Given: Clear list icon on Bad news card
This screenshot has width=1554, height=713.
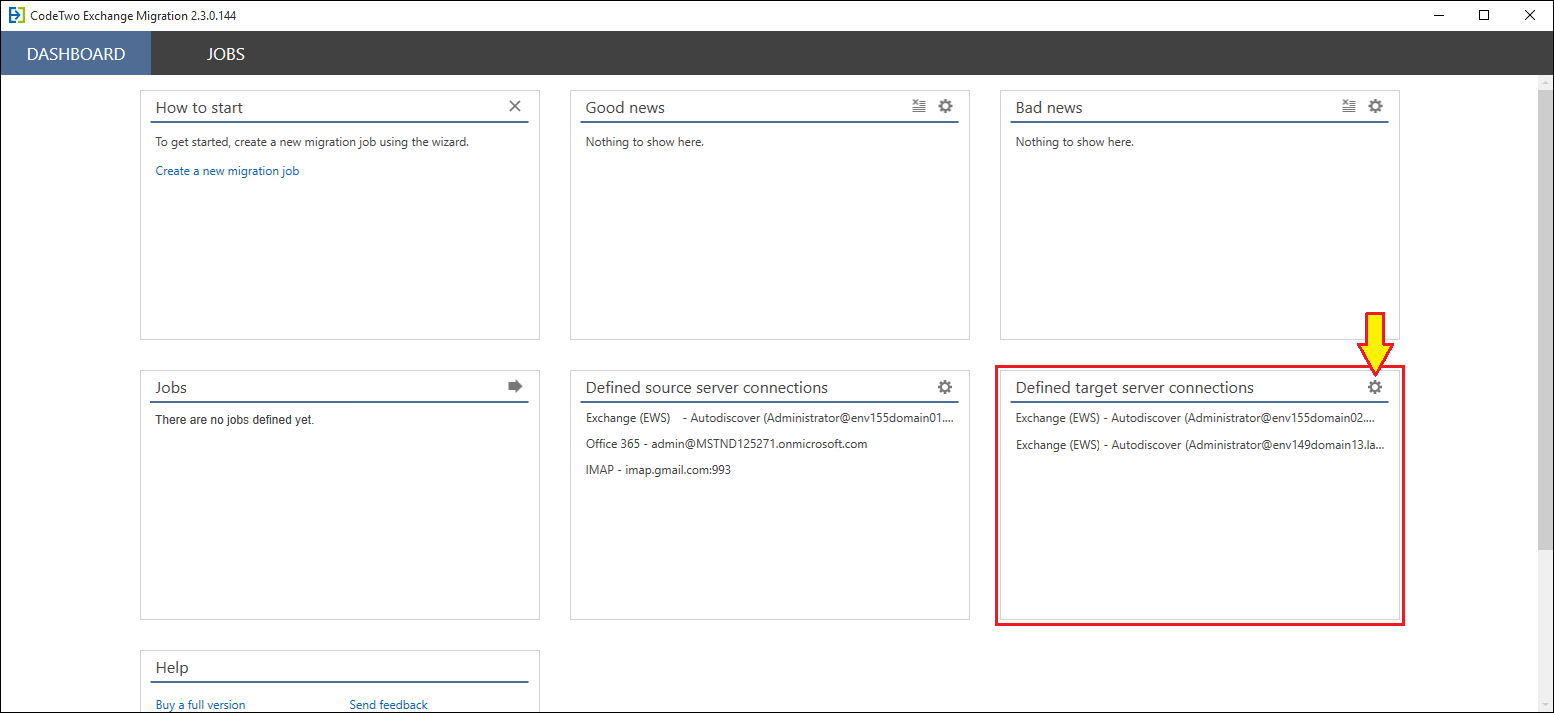Looking at the screenshot, I should point(1349,106).
